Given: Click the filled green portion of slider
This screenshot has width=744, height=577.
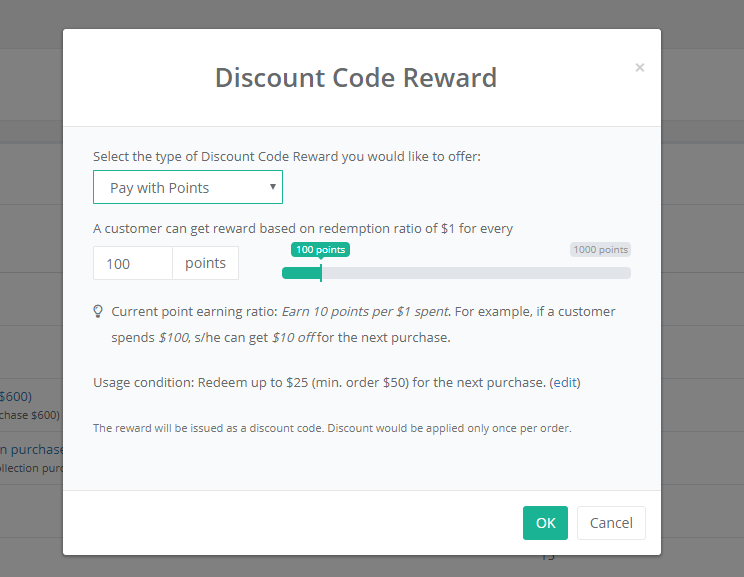Looking at the screenshot, I should click(x=301, y=273).
